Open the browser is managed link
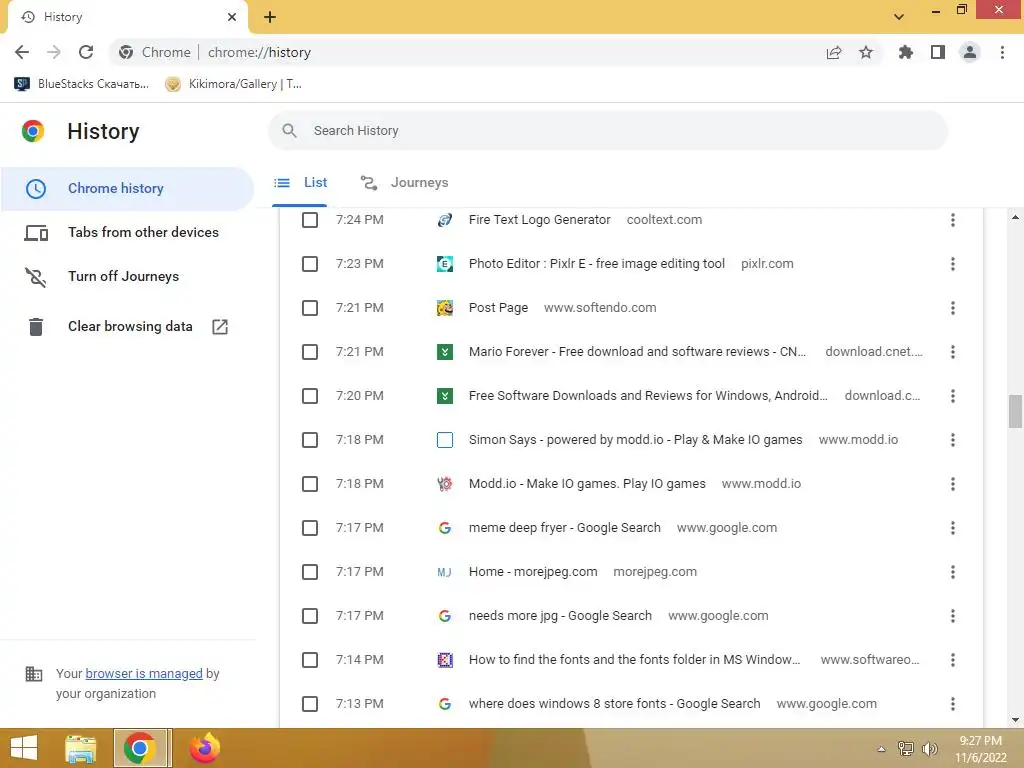The width and height of the screenshot is (1024, 768). 144,673
